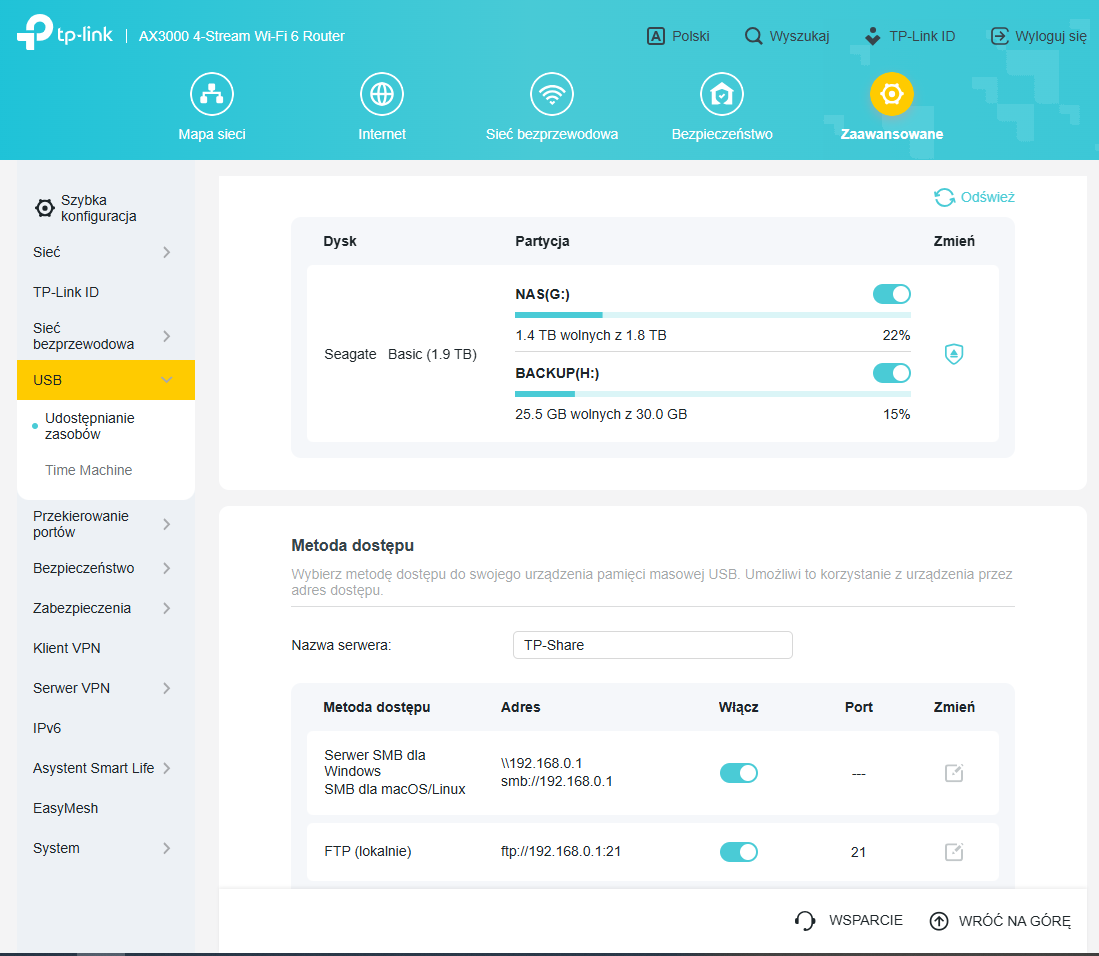Click the NAS(G:) usage progress bar
This screenshot has height=956, width=1099.
click(x=712, y=315)
